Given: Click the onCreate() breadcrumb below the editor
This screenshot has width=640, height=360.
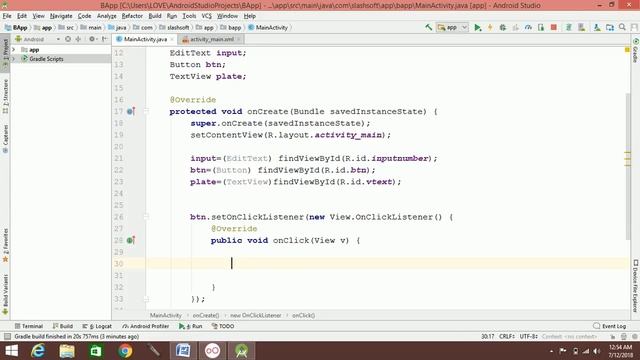Looking at the screenshot, I should [x=206, y=316].
